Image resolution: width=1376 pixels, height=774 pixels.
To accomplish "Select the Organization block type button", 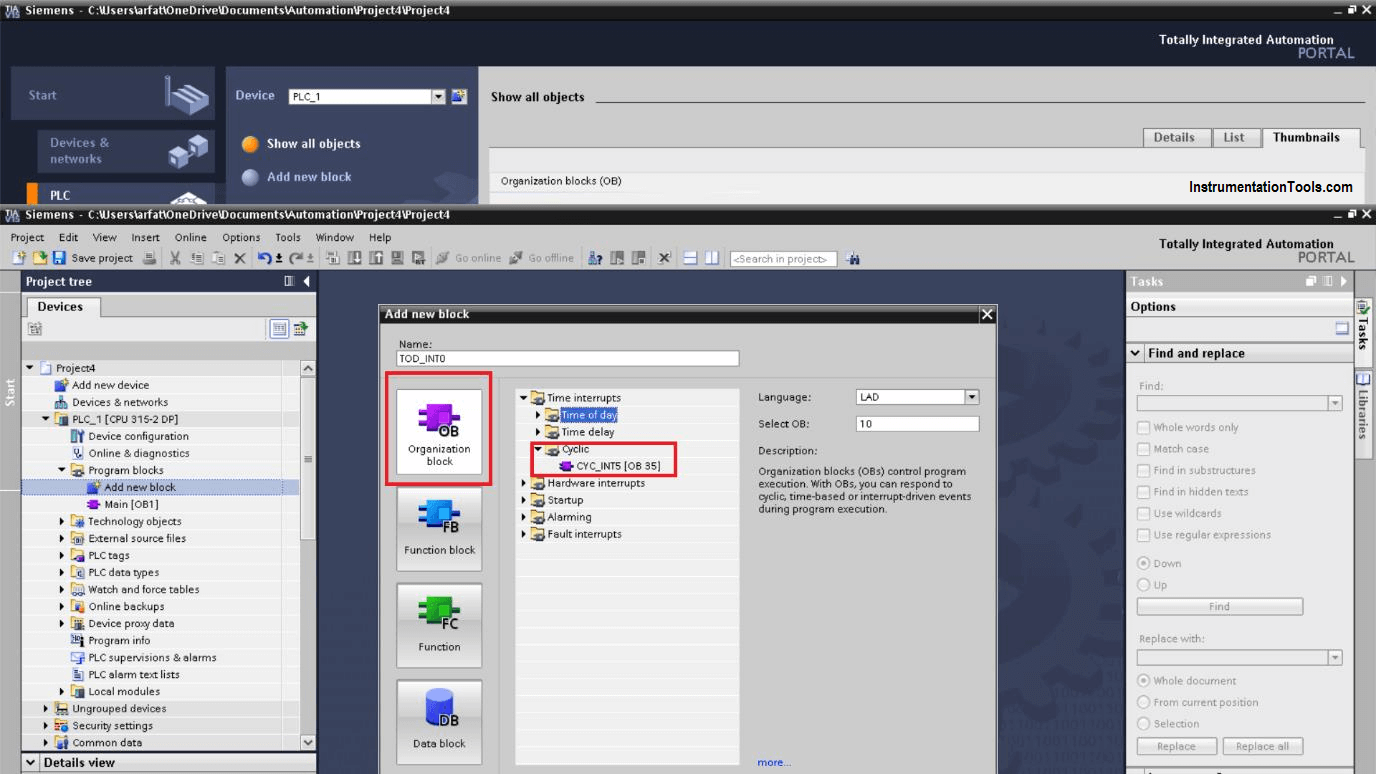I will point(439,430).
